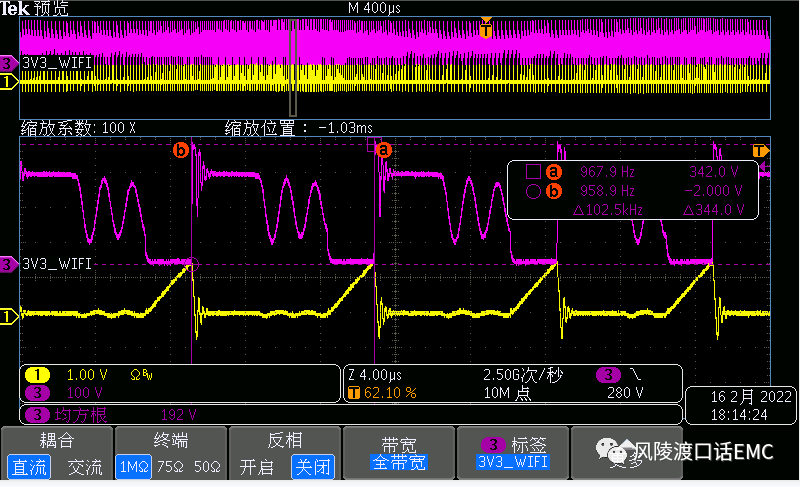Viewport: 800px width, 487px height.
Task: Turn on invert with 开启
Action: (x=256, y=467)
